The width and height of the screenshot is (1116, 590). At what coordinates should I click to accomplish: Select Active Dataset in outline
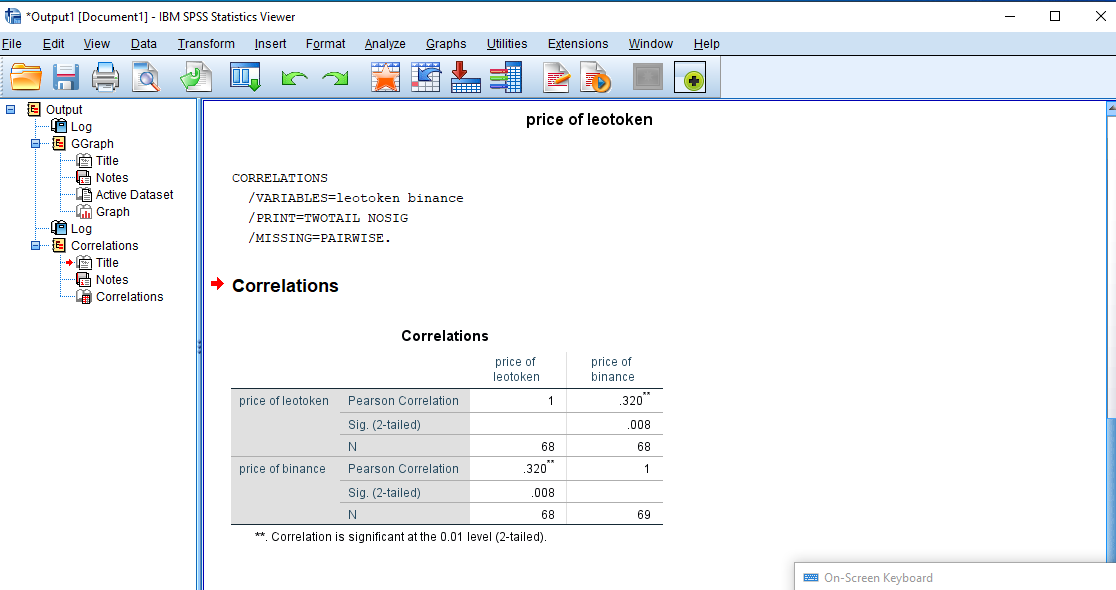click(135, 194)
